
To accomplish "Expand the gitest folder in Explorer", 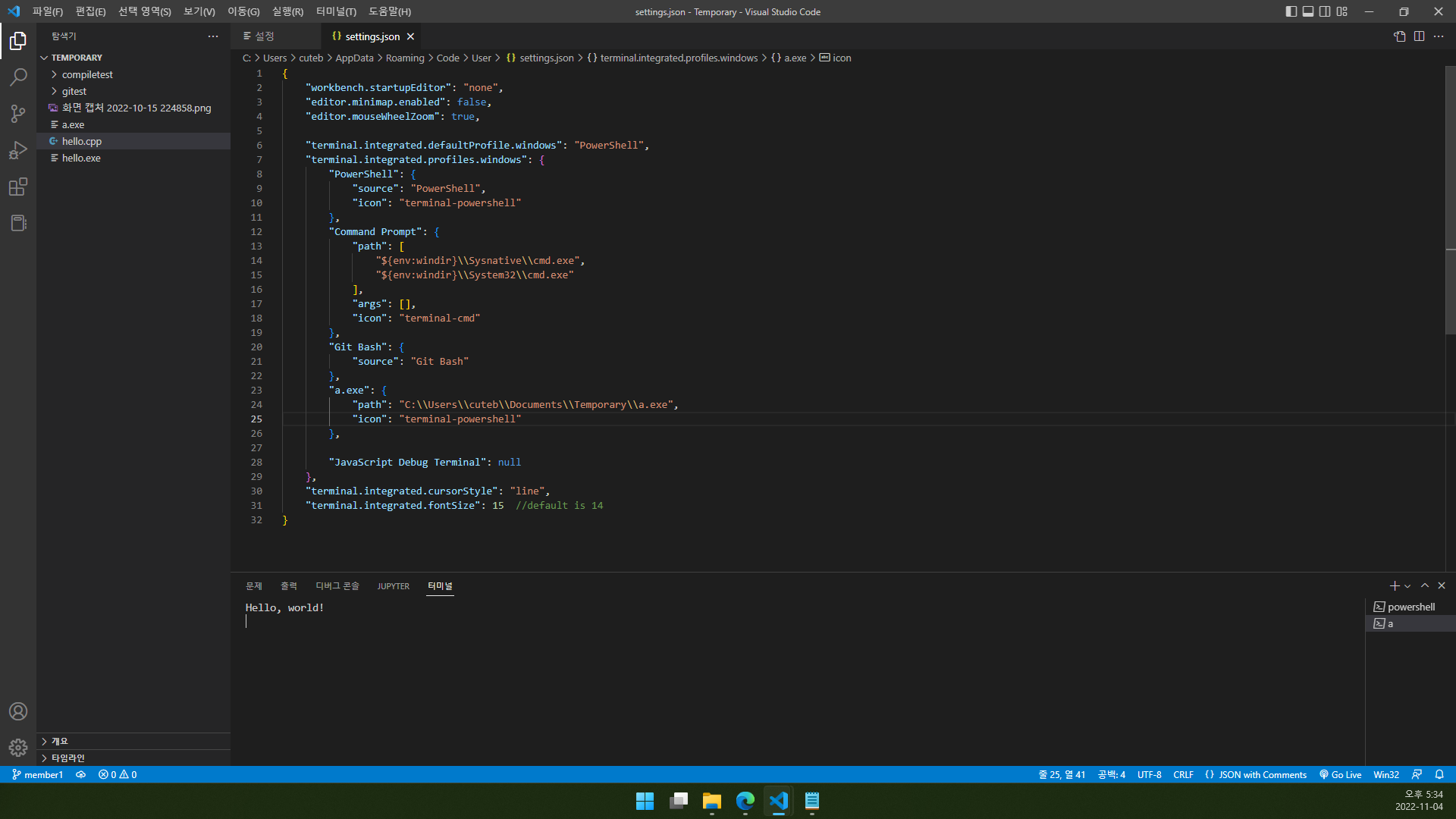I will [75, 91].
